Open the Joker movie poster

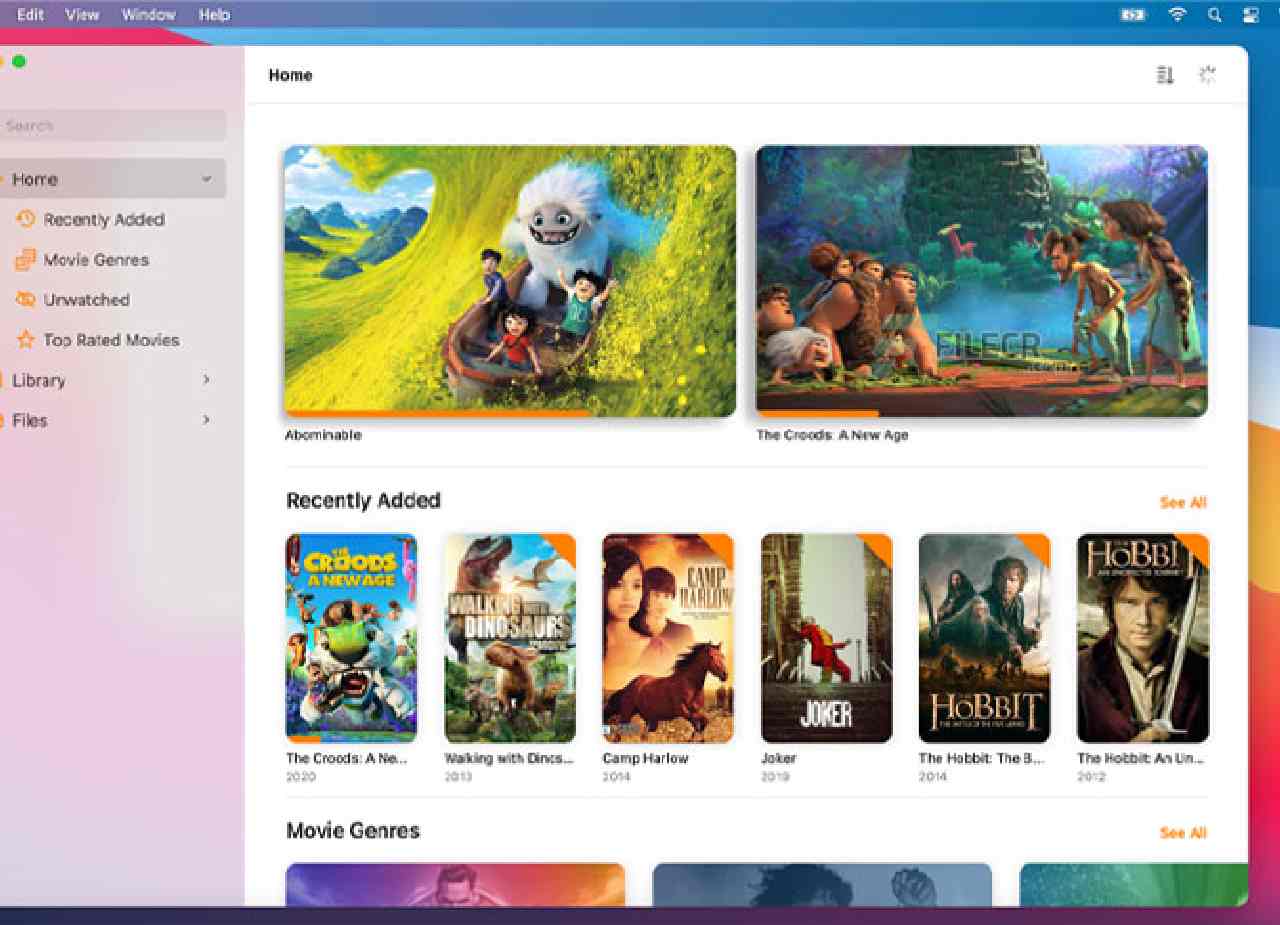826,638
